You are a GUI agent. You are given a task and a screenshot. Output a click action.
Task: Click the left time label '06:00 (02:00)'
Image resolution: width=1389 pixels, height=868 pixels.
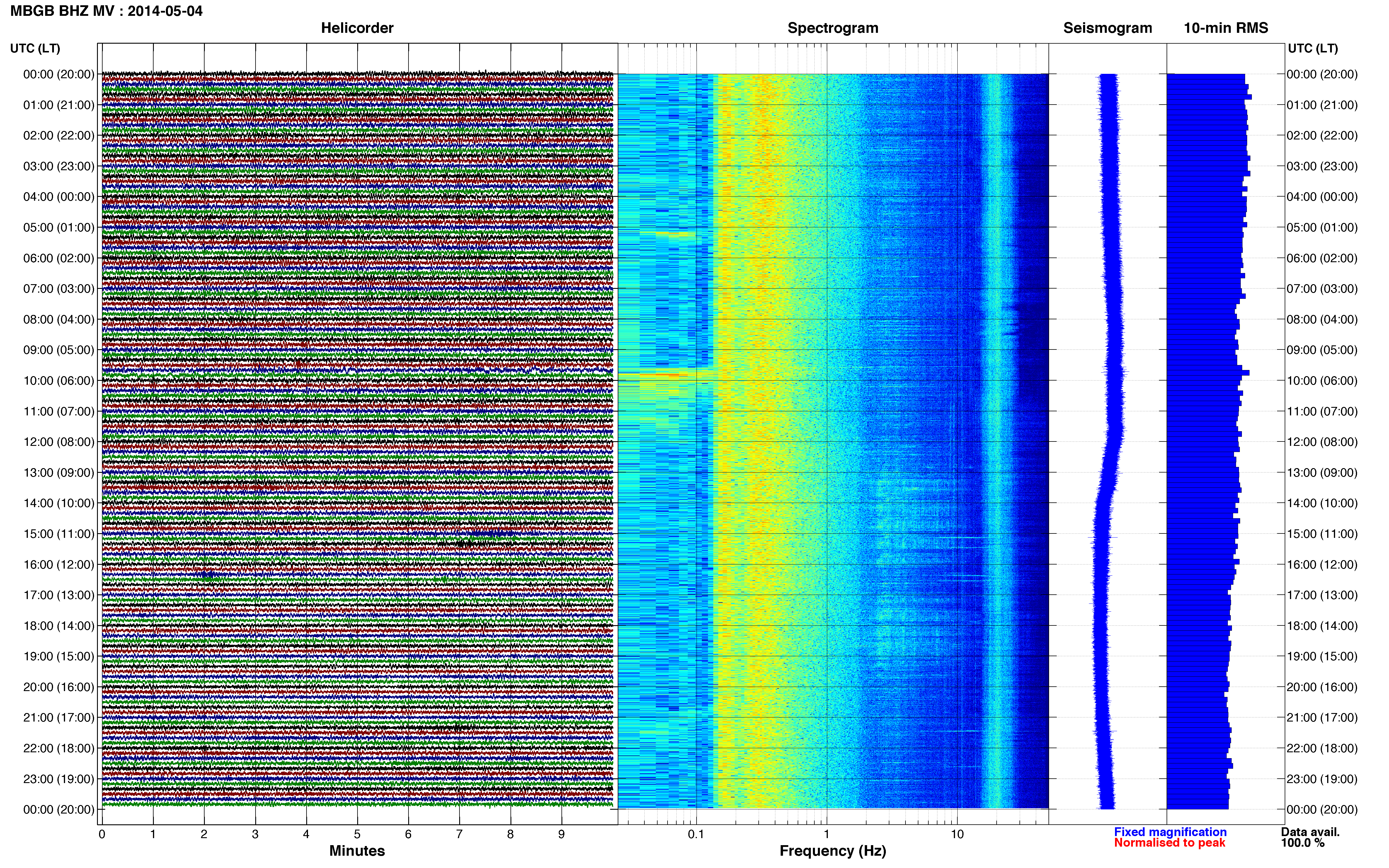[x=59, y=258]
